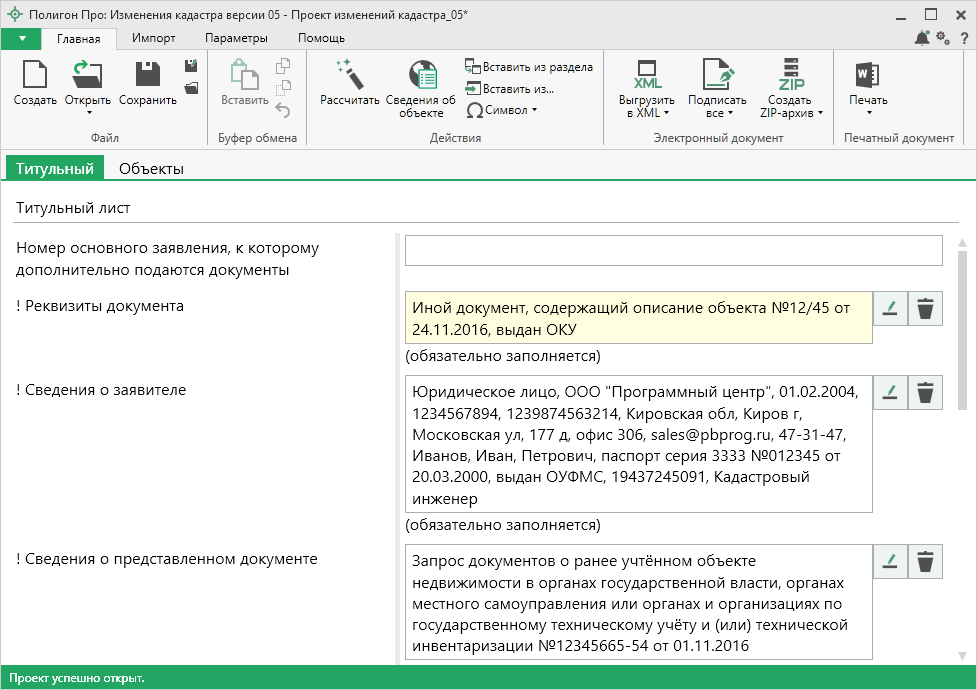Image resolution: width=977 pixels, height=690 pixels.
Task: Click the Вставить из... button
Action: 508,89
